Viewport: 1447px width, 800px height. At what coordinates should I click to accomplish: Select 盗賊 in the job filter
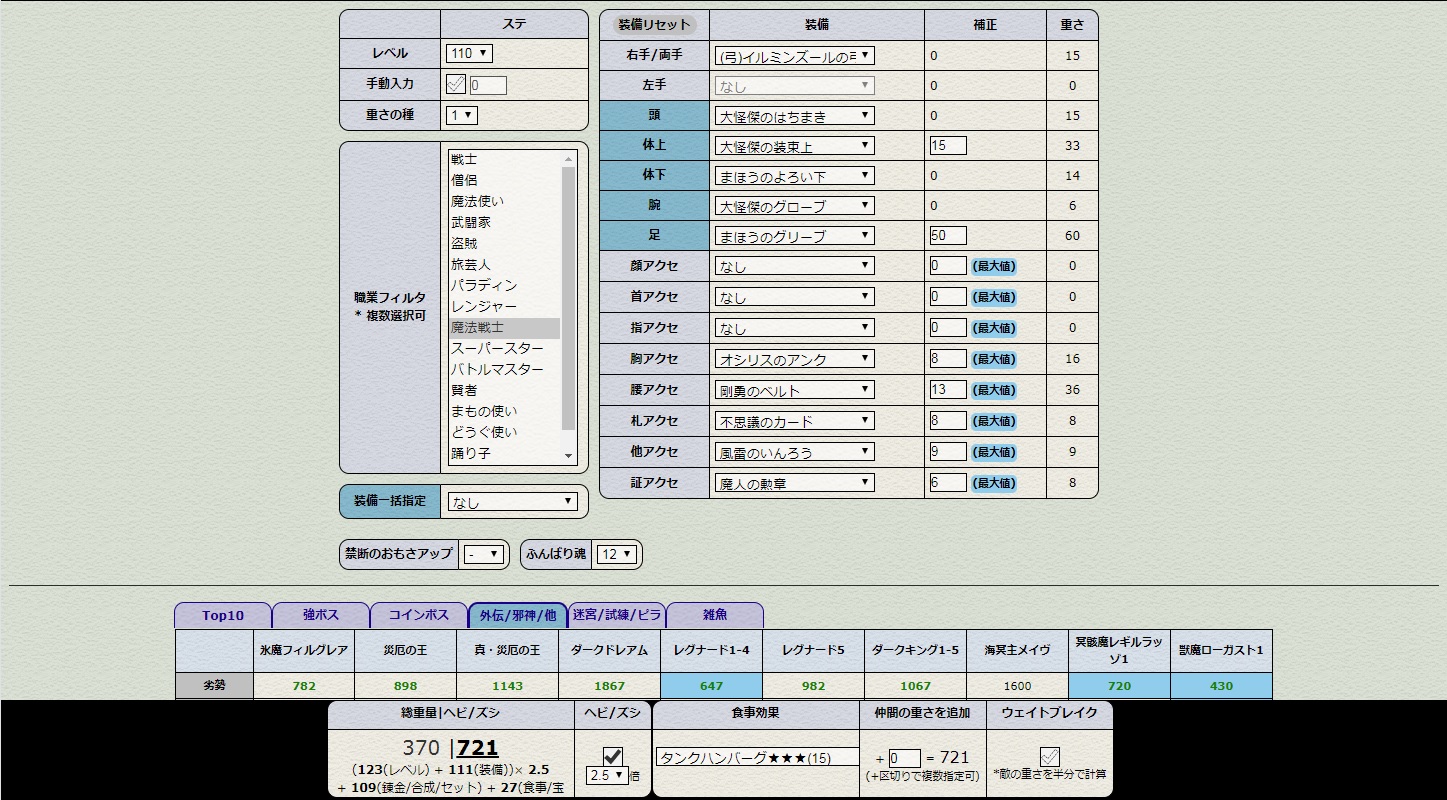(x=504, y=243)
